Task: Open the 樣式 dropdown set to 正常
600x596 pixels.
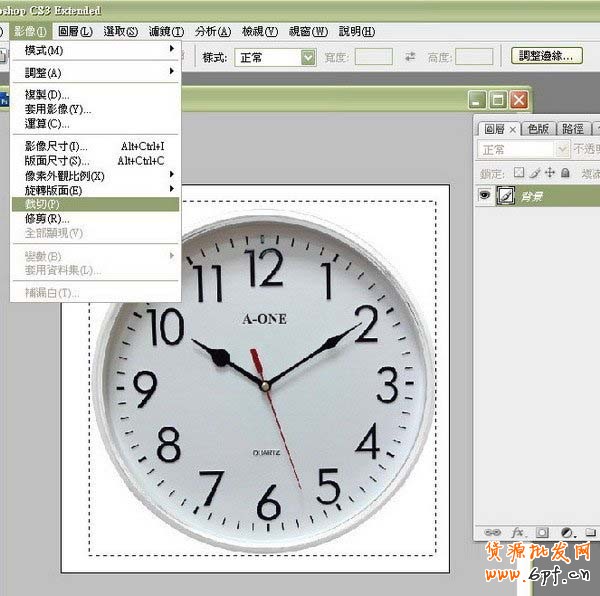Action: [x=275, y=58]
